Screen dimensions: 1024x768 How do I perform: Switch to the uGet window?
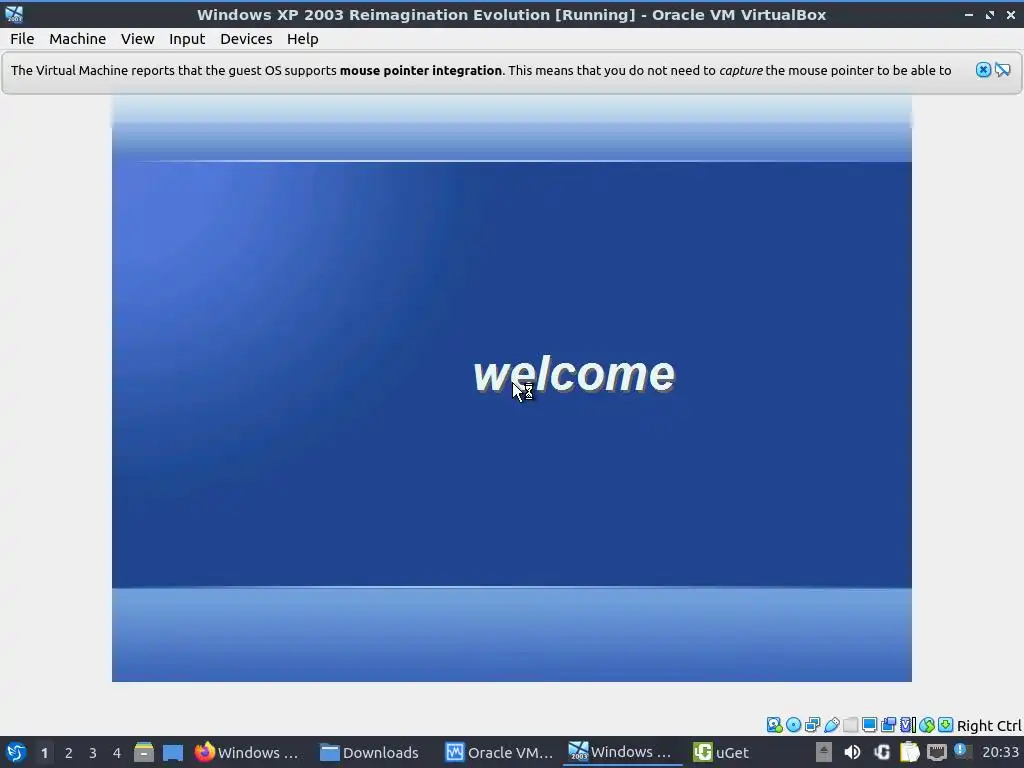click(721, 752)
